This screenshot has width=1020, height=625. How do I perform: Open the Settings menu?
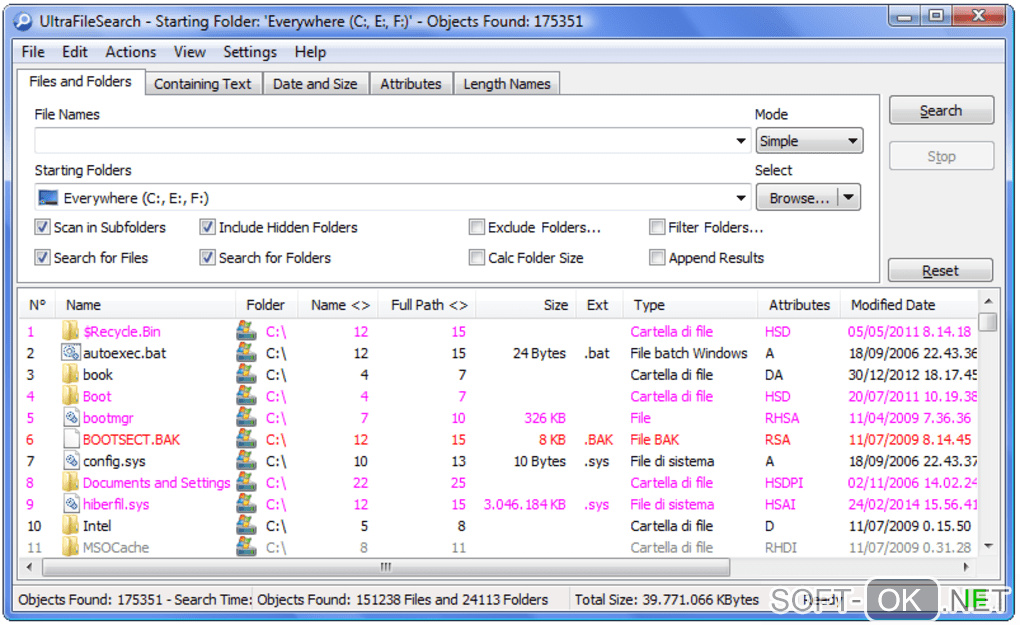250,52
